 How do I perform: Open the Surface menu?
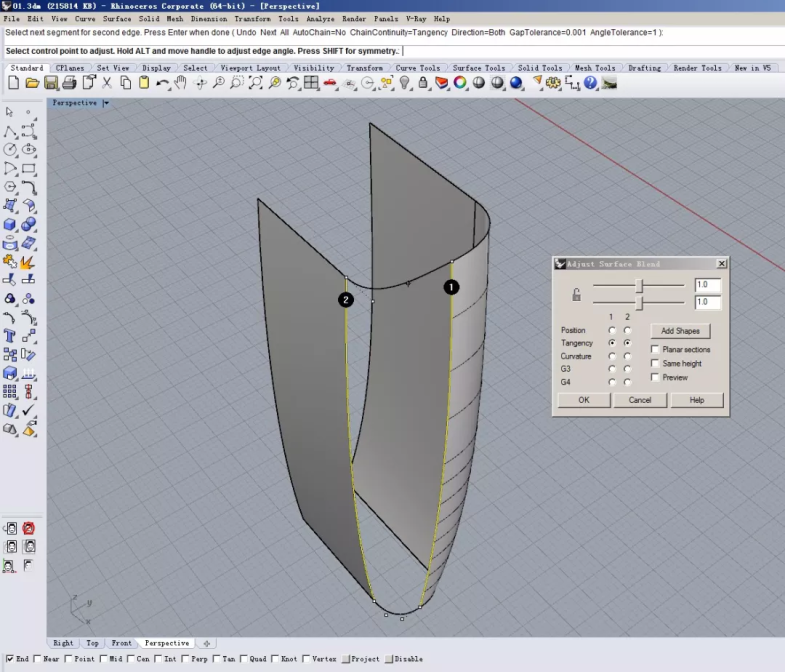click(x=117, y=19)
